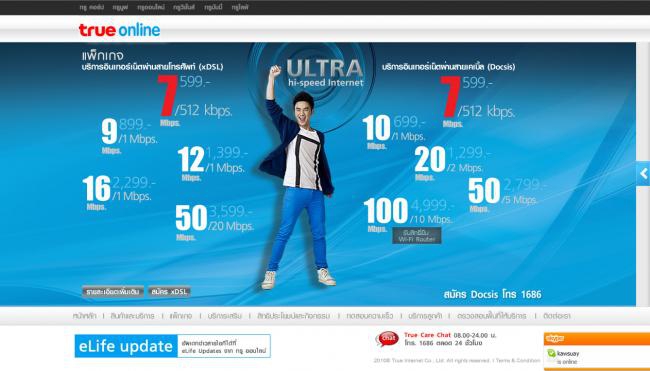The width and height of the screenshot is (650, 371).
Task: Open the first top-bar link ทรู คอร์ป
Action: click(x=92, y=7)
